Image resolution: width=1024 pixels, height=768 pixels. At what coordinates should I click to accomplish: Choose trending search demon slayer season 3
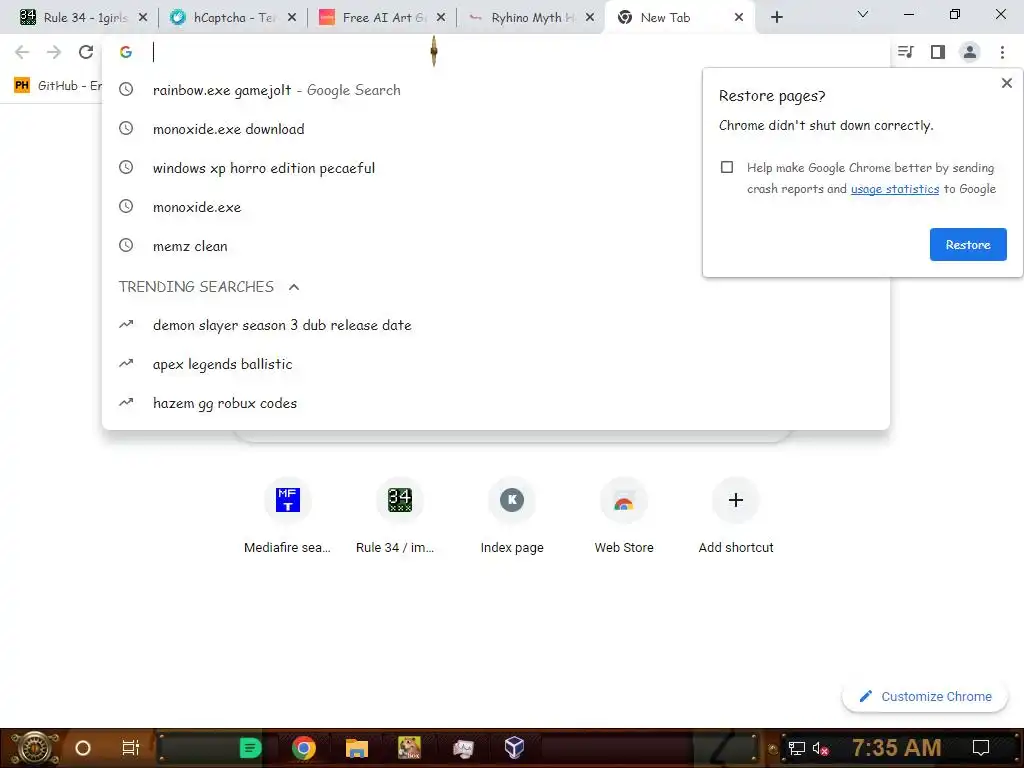[496, 325]
